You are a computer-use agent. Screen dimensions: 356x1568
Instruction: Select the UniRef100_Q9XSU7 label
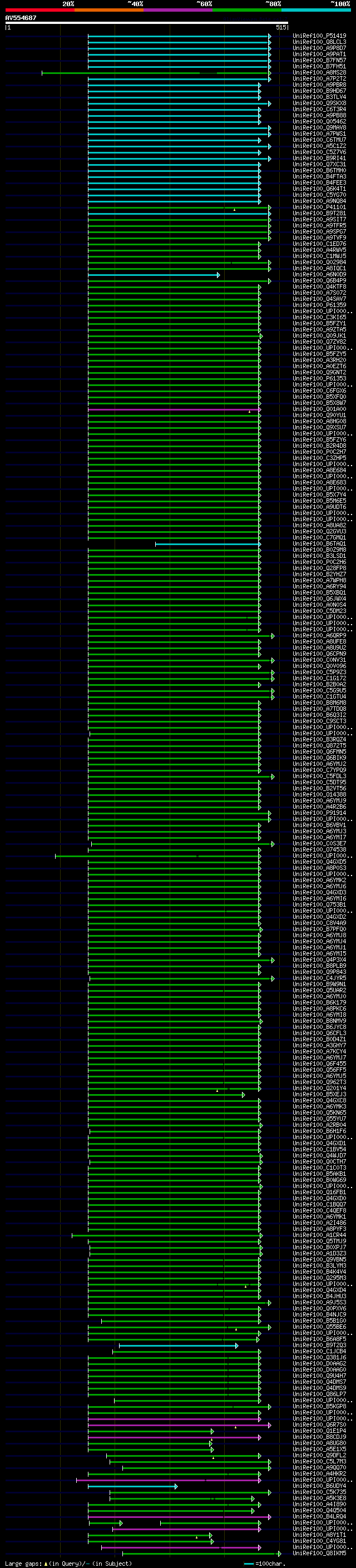[319, 427]
